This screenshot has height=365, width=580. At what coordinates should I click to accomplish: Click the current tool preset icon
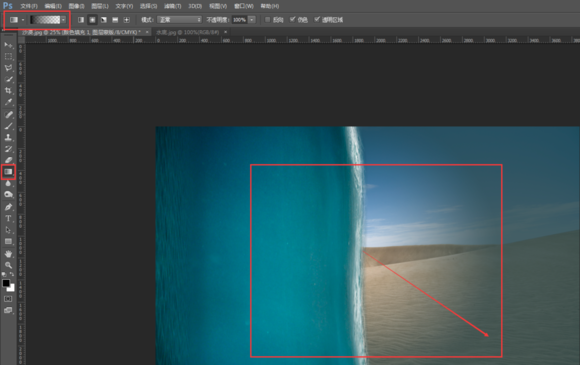tap(14, 20)
